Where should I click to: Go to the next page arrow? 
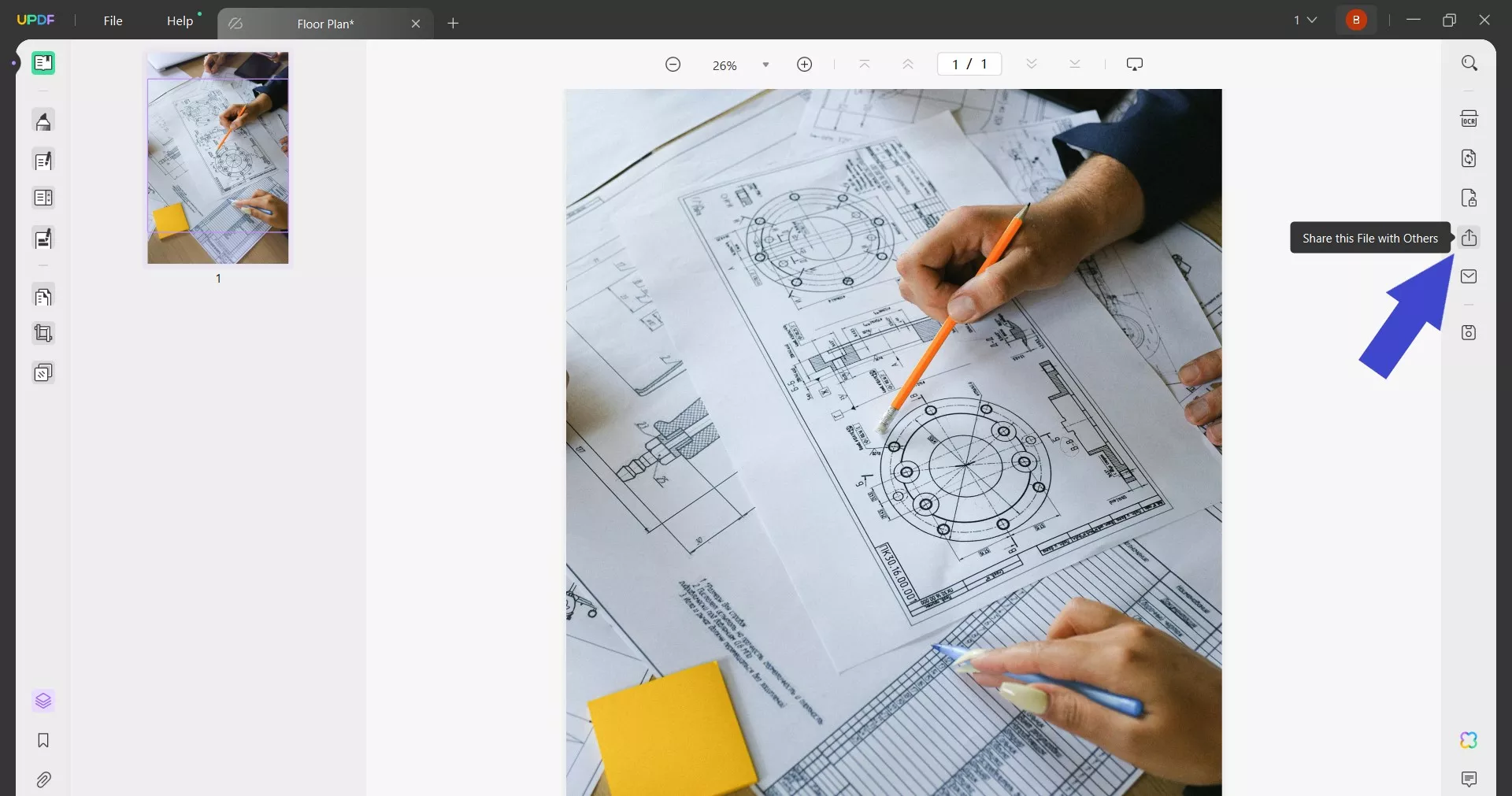tap(1031, 65)
